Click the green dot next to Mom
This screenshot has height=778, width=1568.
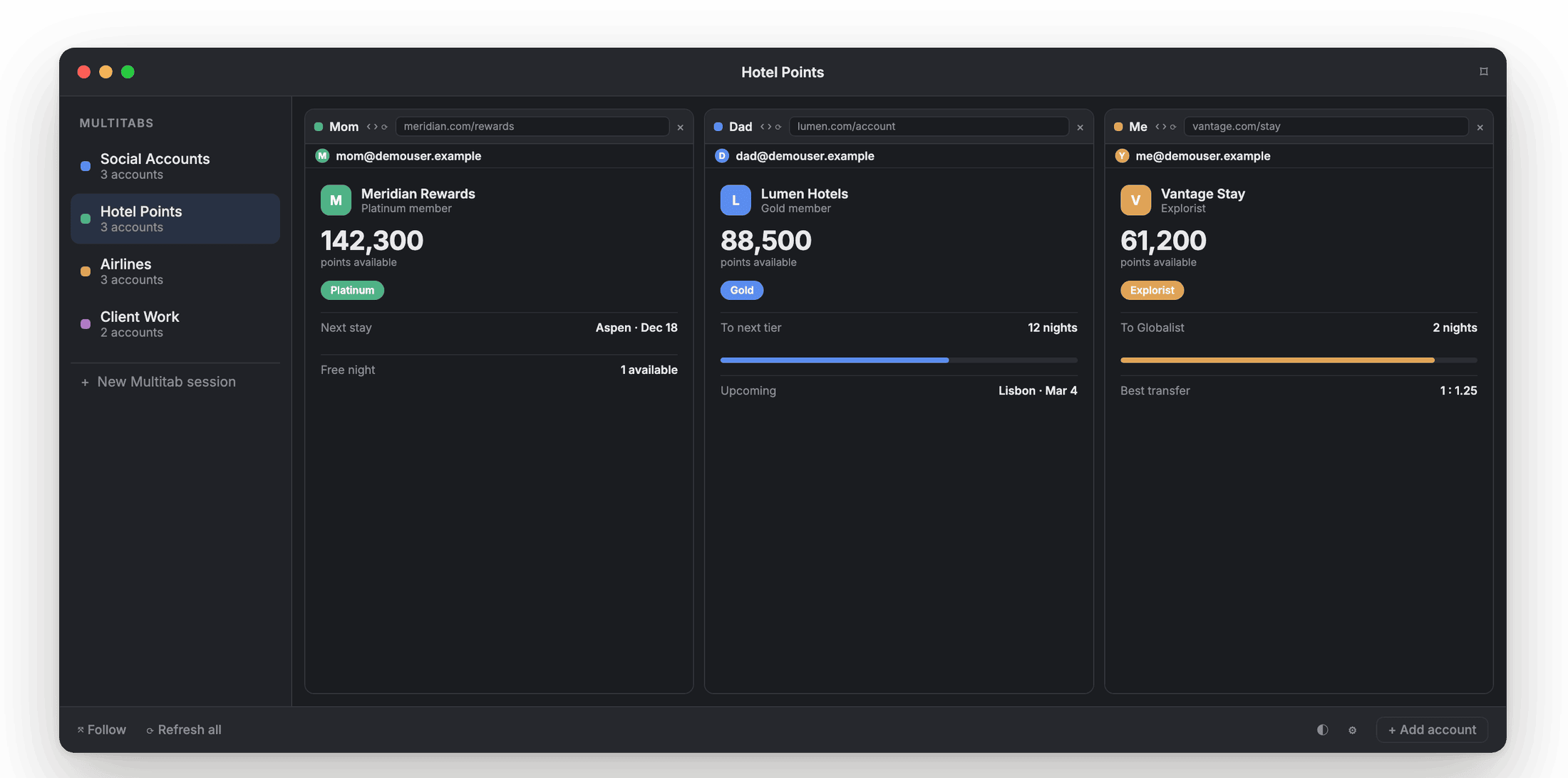pyautogui.click(x=319, y=127)
